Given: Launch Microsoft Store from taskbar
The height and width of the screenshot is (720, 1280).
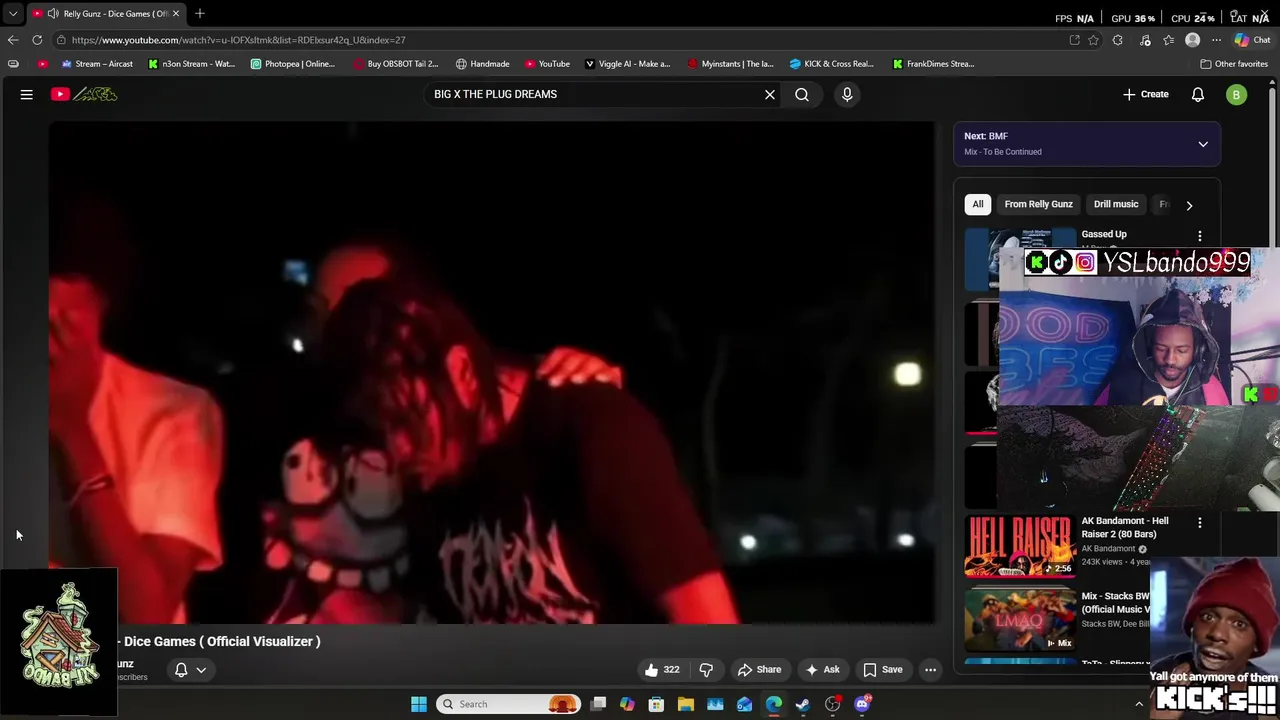Looking at the screenshot, I should point(656,704).
